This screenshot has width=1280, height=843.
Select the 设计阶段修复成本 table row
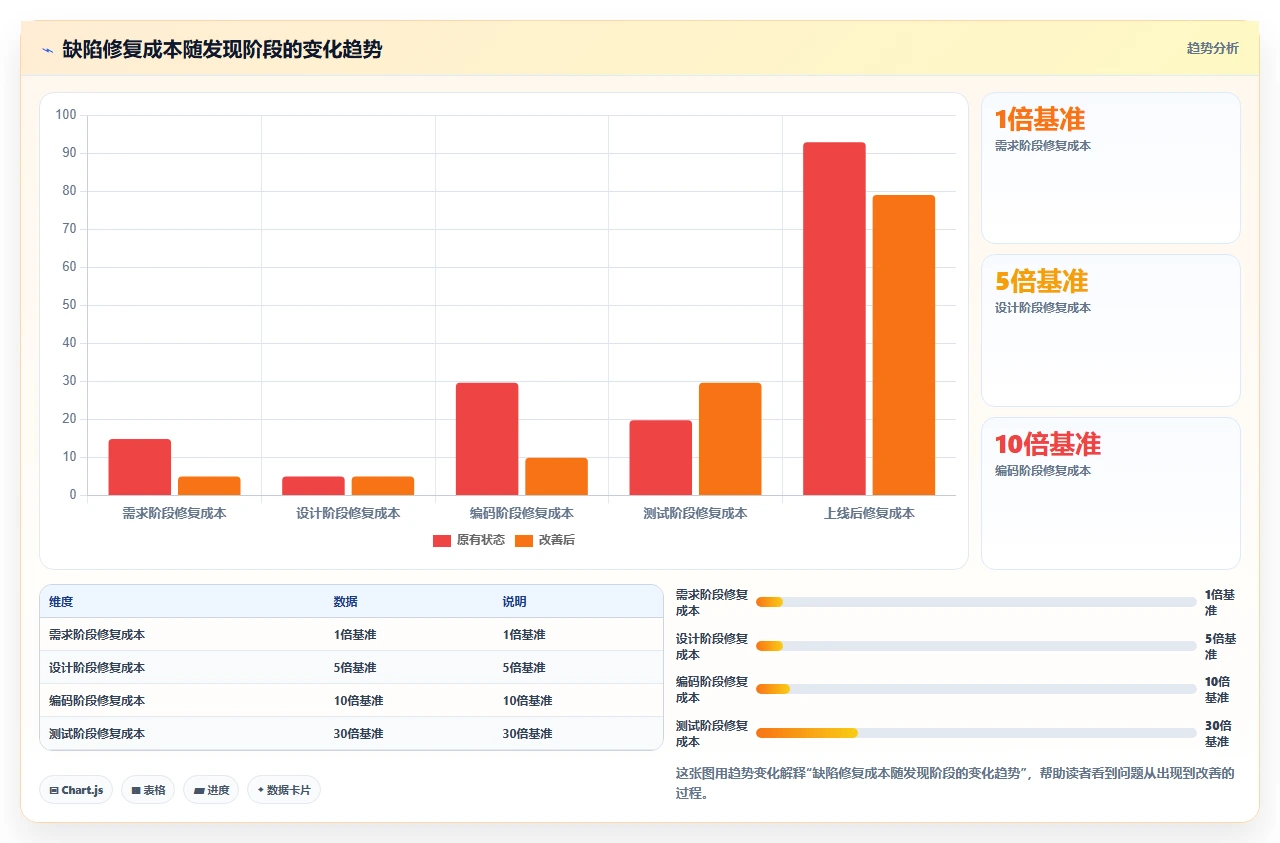coord(351,667)
